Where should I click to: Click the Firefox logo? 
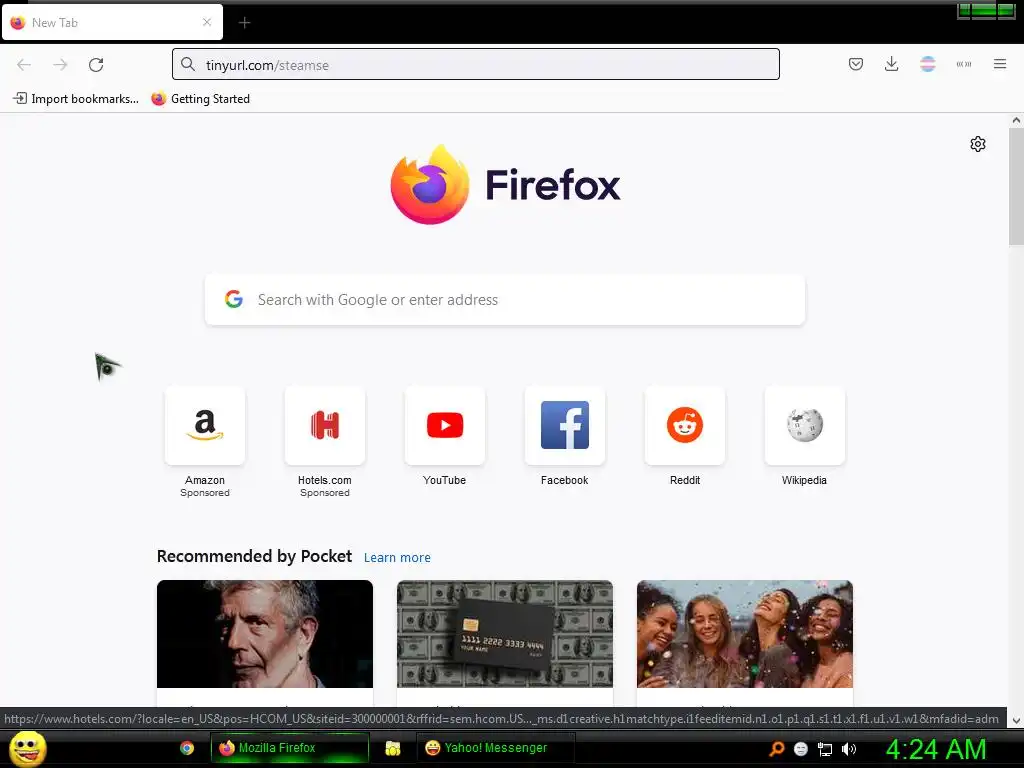[505, 185]
